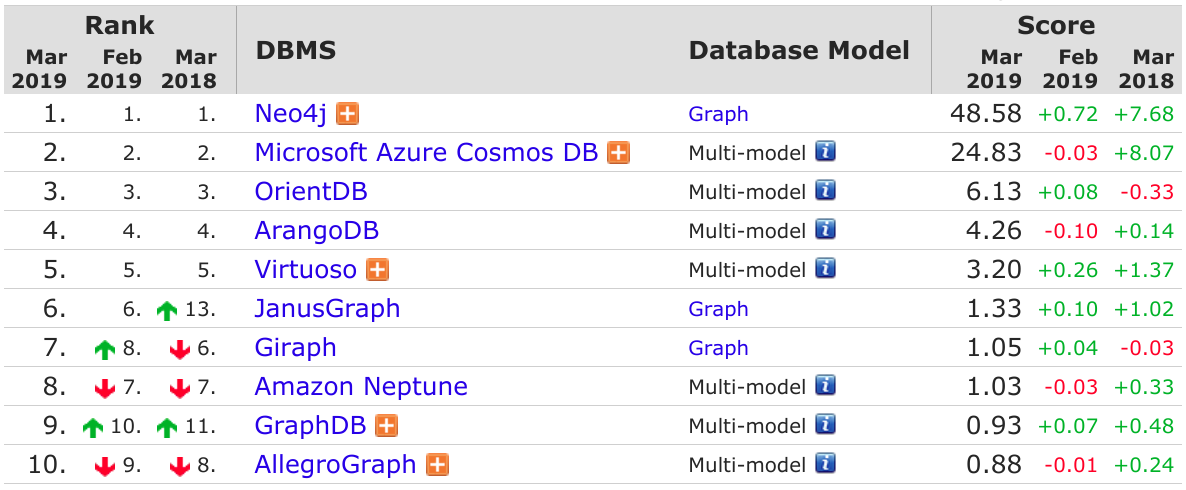1186x490 pixels.
Task: Click the +1.02 yearly change value
Action: coord(1144,309)
